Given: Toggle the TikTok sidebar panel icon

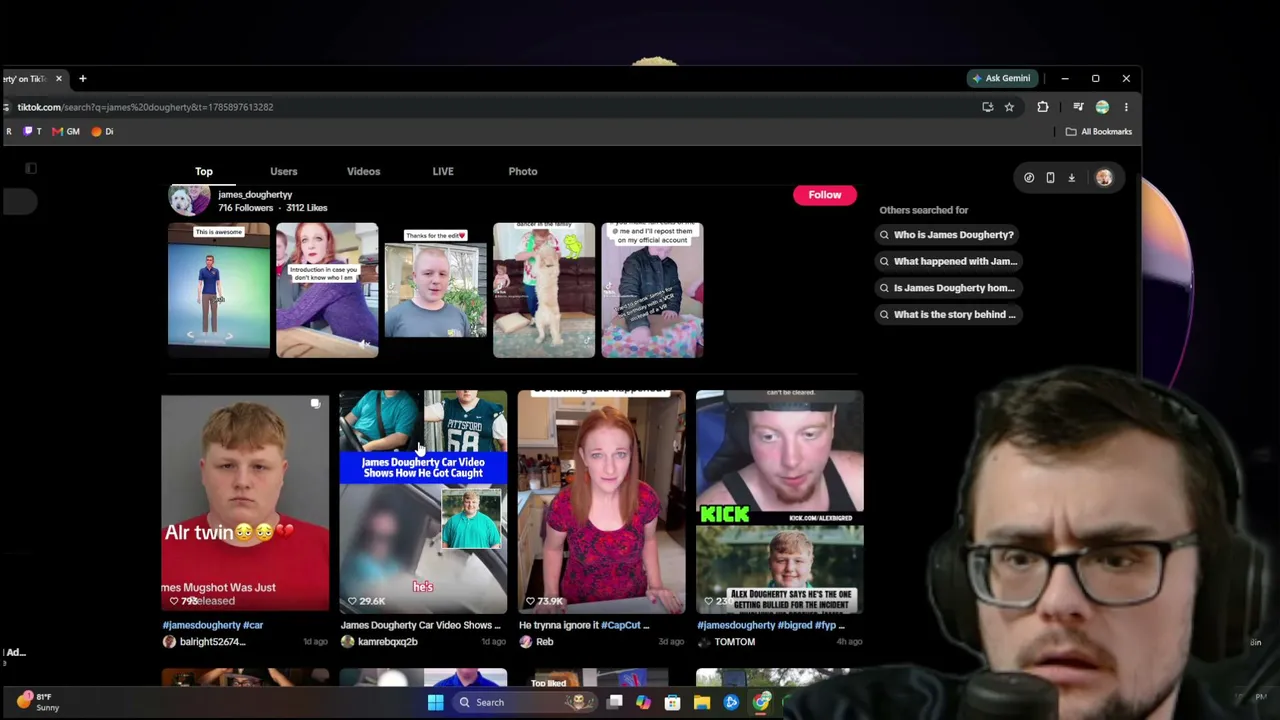Looking at the screenshot, I should [31, 168].
